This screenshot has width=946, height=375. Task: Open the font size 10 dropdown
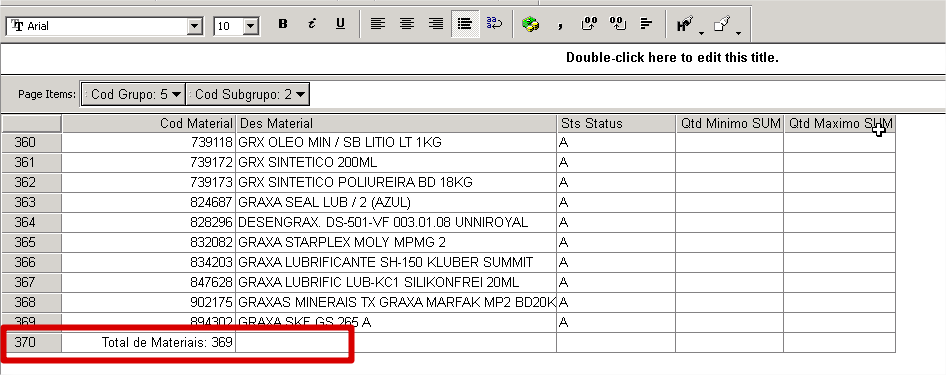click(x=251, y=26)
